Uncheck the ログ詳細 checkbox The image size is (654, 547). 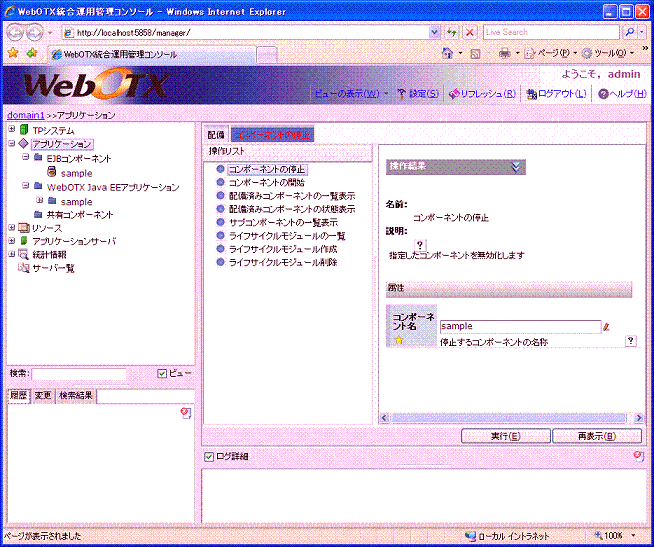[208, 457]
